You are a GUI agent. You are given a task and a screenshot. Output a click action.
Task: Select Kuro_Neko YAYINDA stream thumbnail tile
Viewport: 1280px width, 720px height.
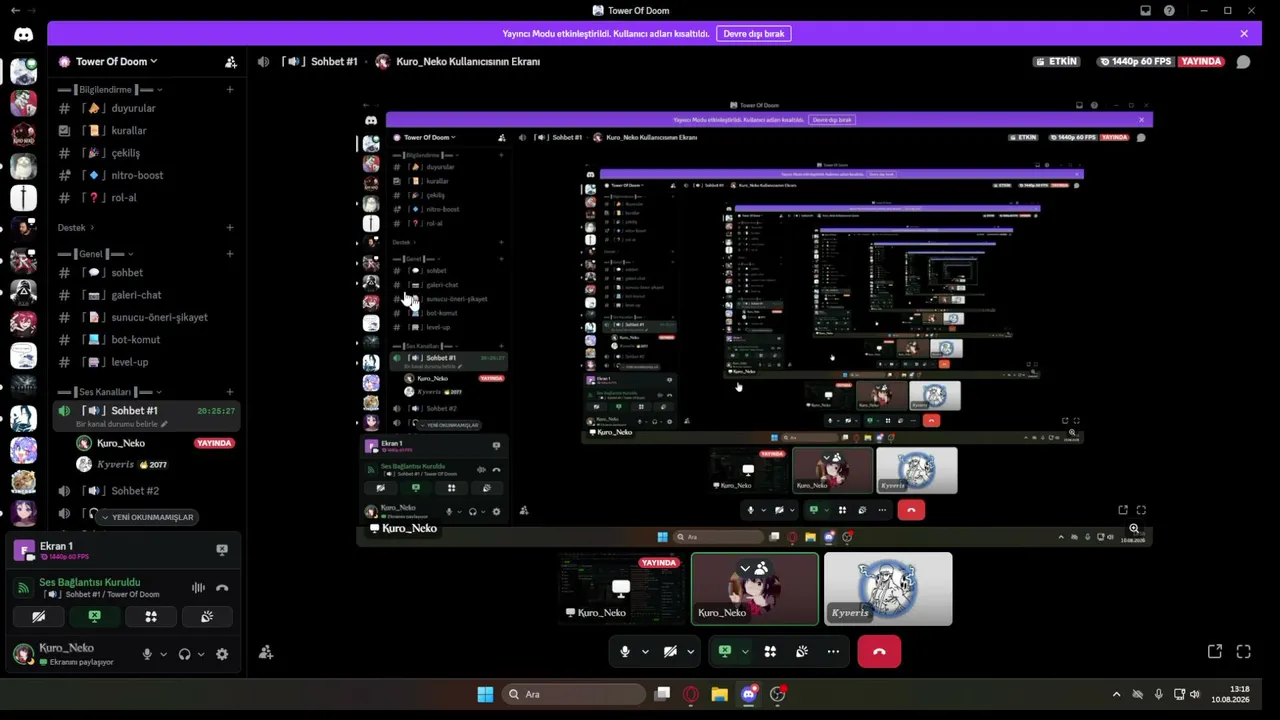(x=623, y=589)
